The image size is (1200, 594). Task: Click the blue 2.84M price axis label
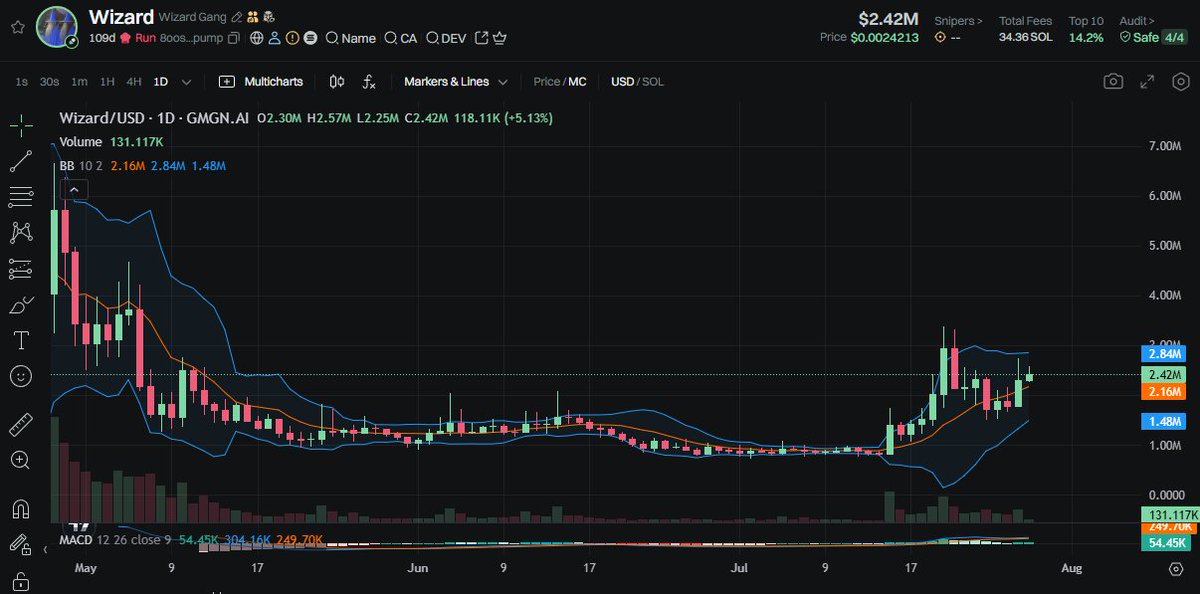point(1162,354)
